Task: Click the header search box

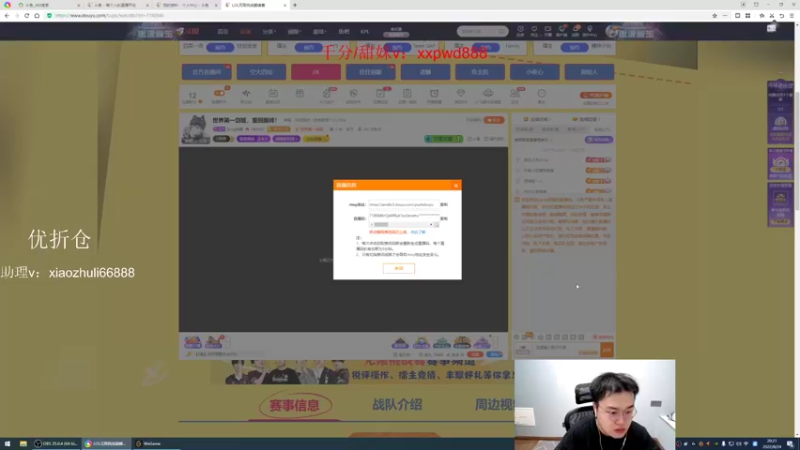Action: coord(482,32)
